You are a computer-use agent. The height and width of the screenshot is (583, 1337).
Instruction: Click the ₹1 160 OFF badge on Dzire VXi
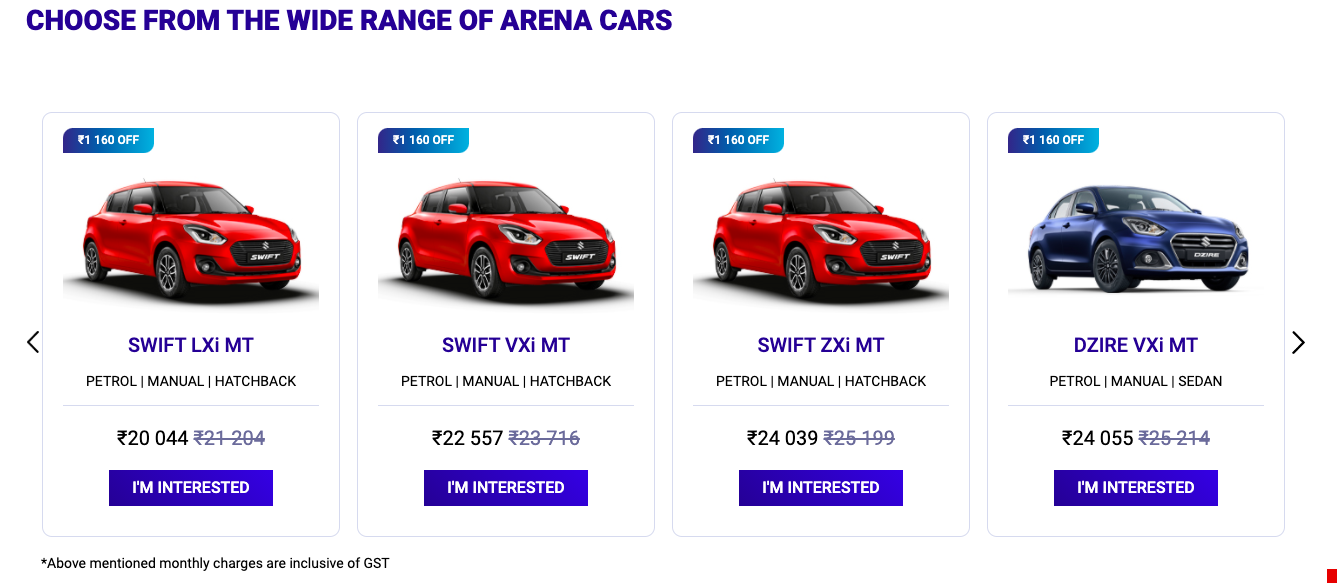tap(1053, 140)
